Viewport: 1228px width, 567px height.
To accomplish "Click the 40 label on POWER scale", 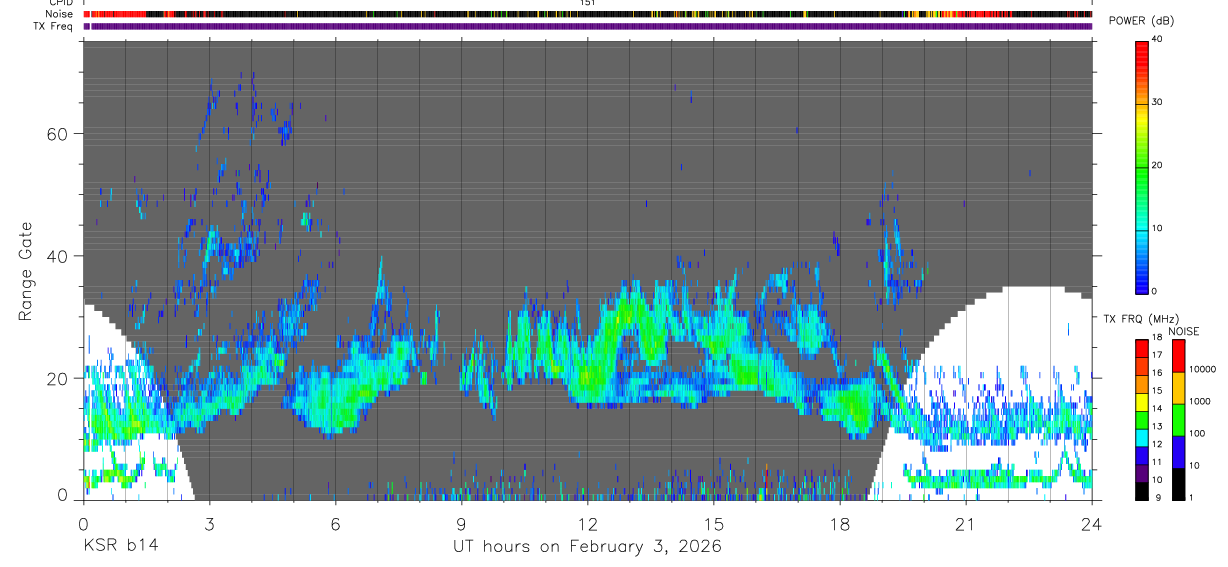I will coord(1156,40).
